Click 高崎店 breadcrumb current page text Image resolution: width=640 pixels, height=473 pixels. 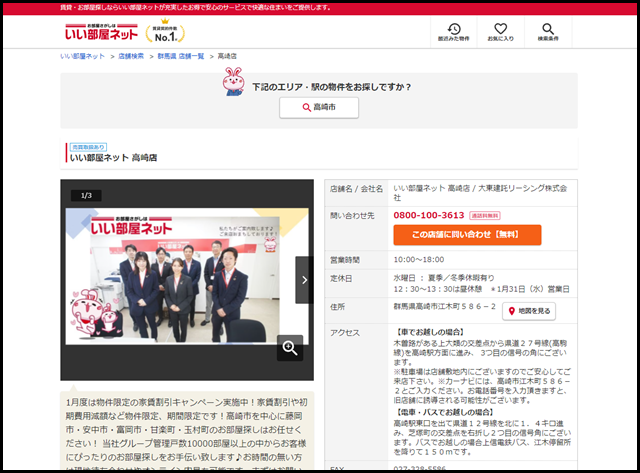227,56
